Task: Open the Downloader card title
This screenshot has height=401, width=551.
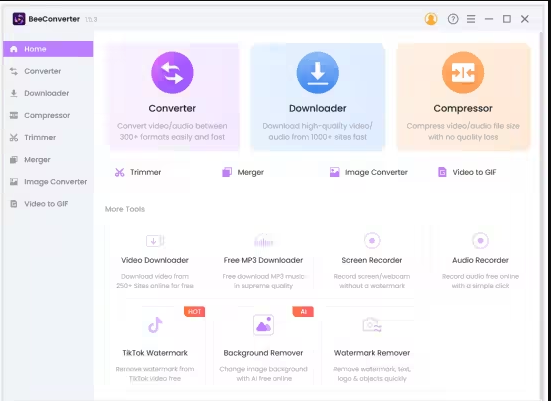Action: pyautogui.click(x=318, y=108)
